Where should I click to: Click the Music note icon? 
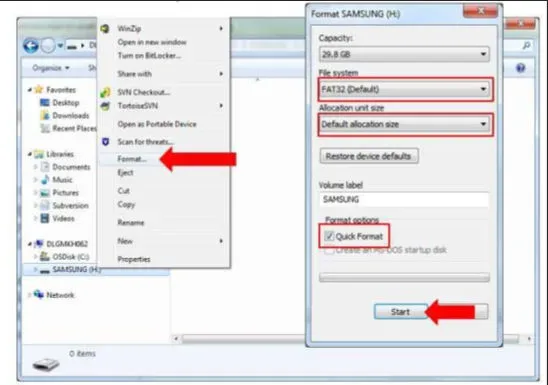45,180
